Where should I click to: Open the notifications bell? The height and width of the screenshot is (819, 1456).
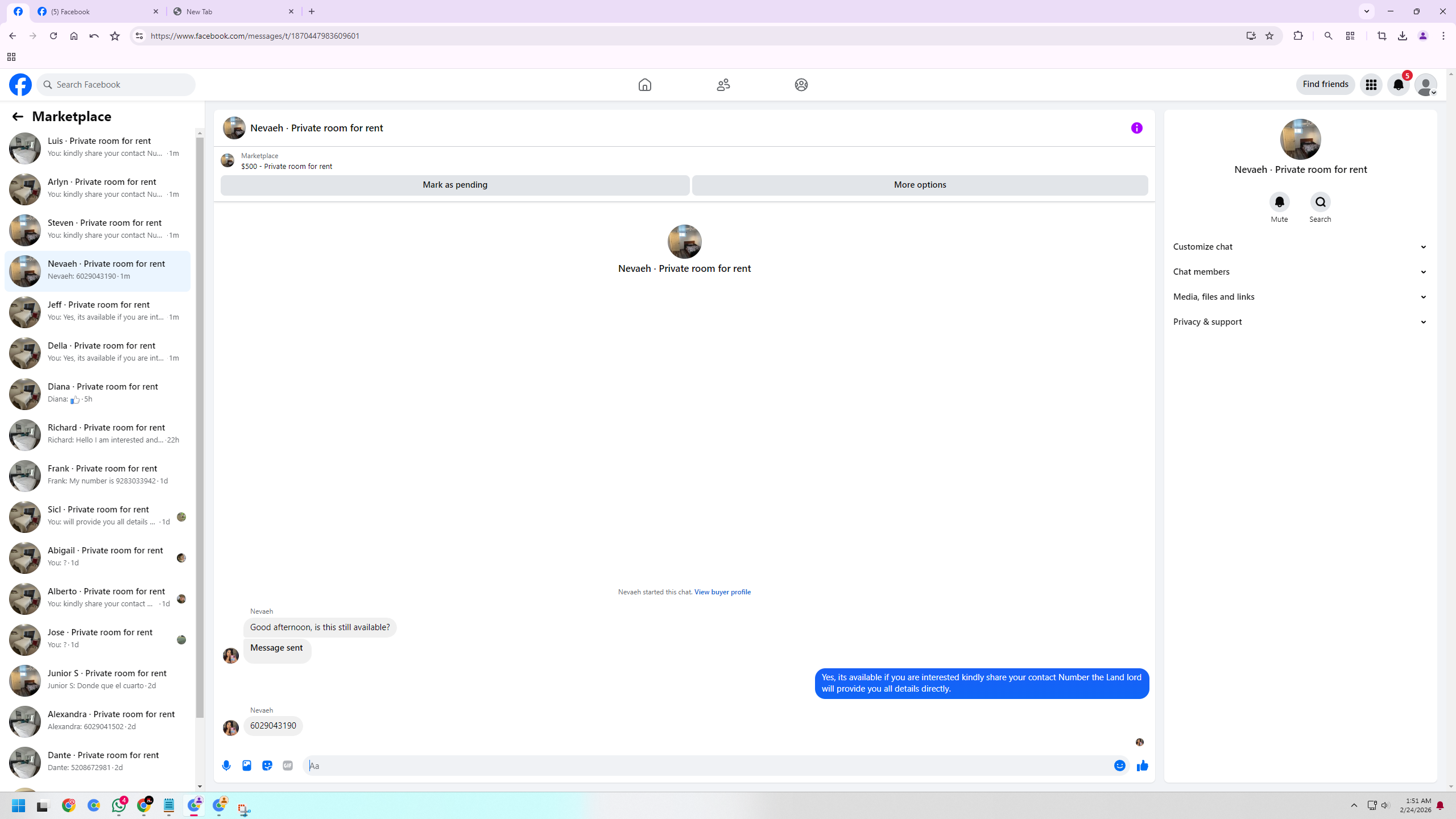(x=1398, y=85)
